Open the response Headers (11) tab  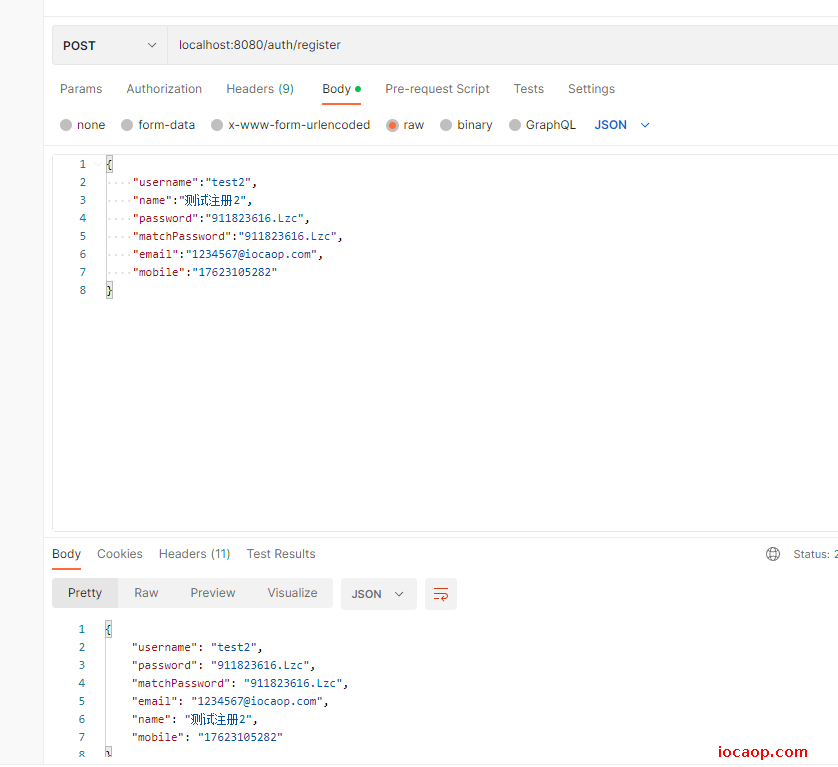coord(195,554)
